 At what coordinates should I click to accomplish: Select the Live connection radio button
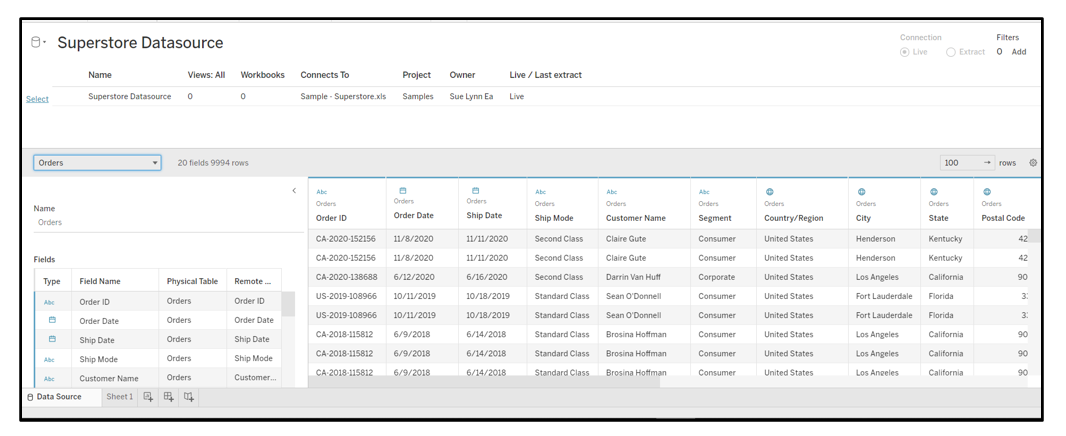click(x=905, y=52)
